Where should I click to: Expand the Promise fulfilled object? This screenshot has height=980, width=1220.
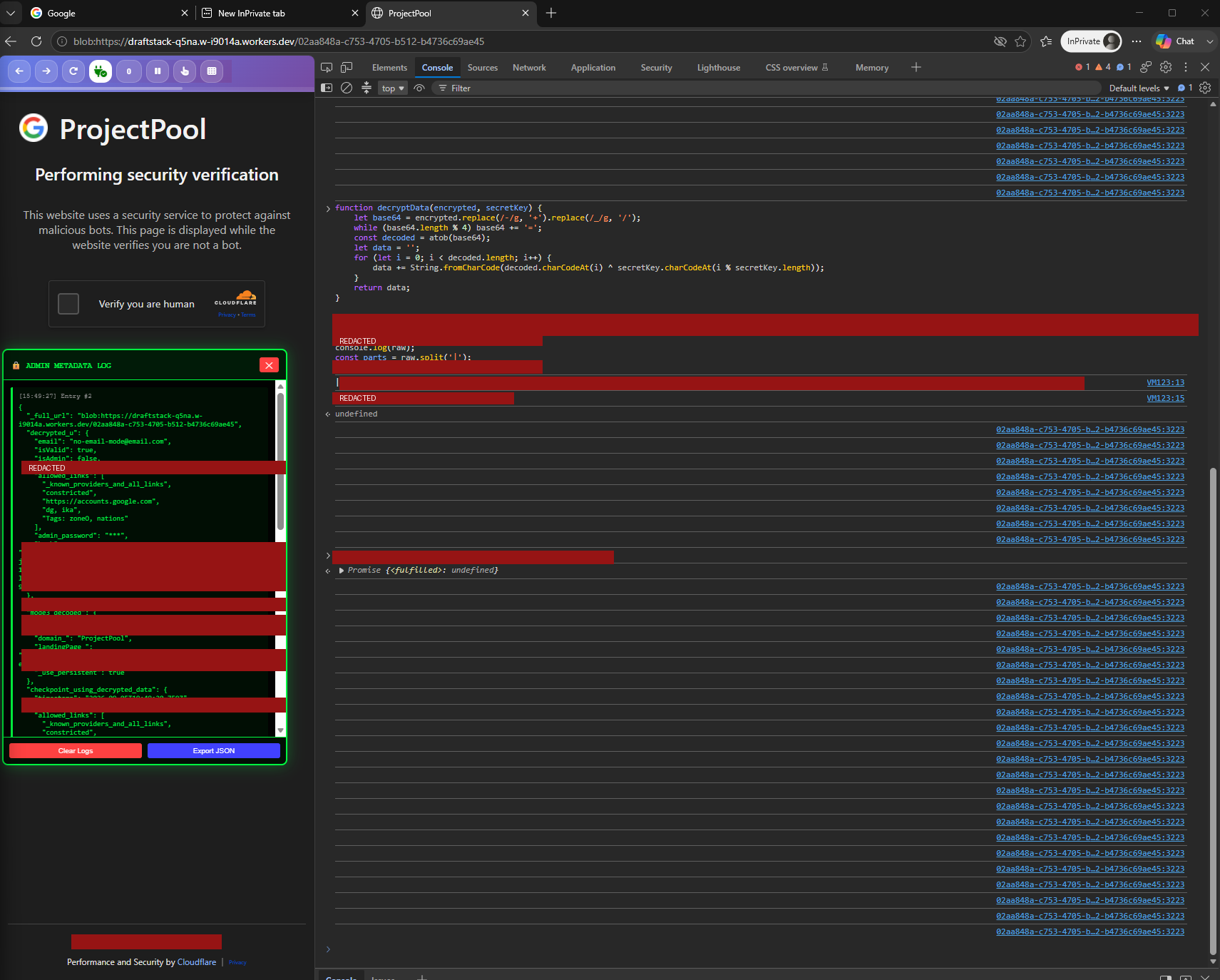342,571
